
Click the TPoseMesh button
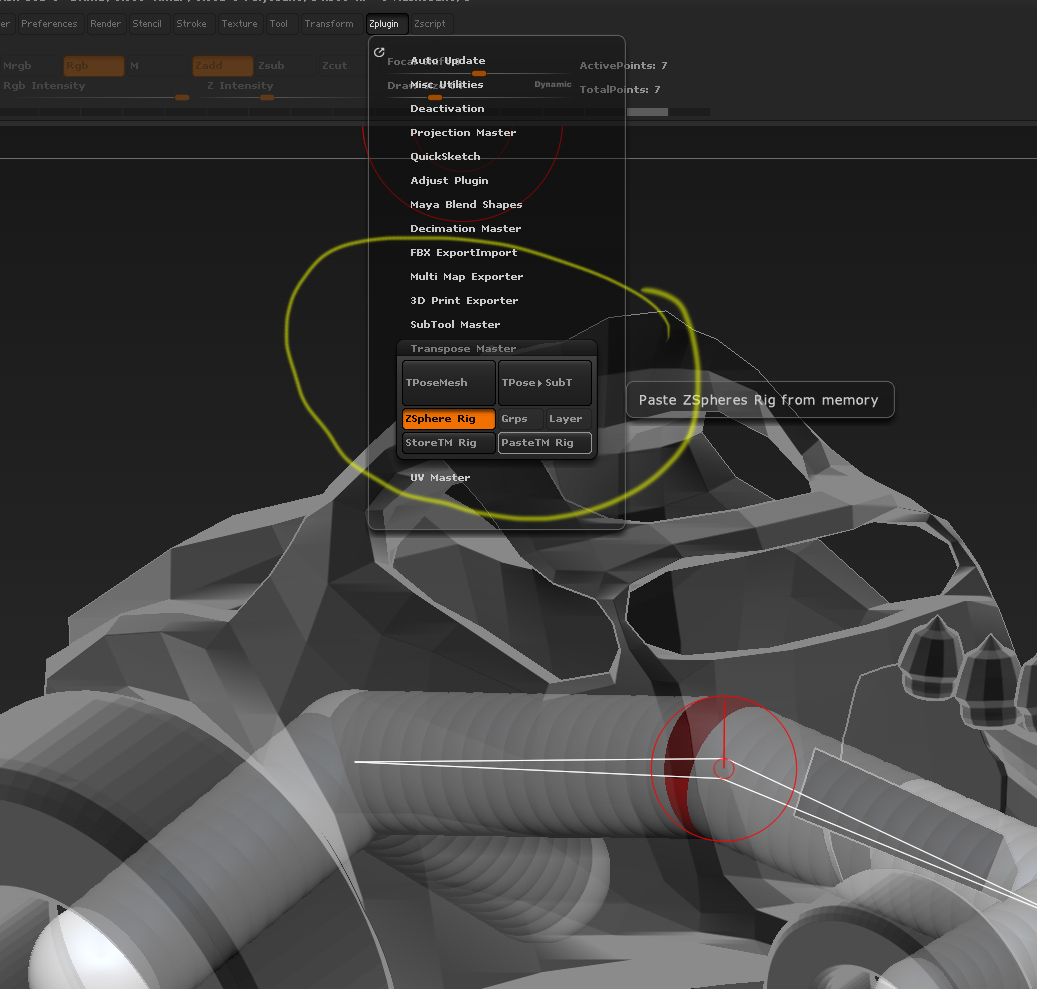tap(448, 382)
